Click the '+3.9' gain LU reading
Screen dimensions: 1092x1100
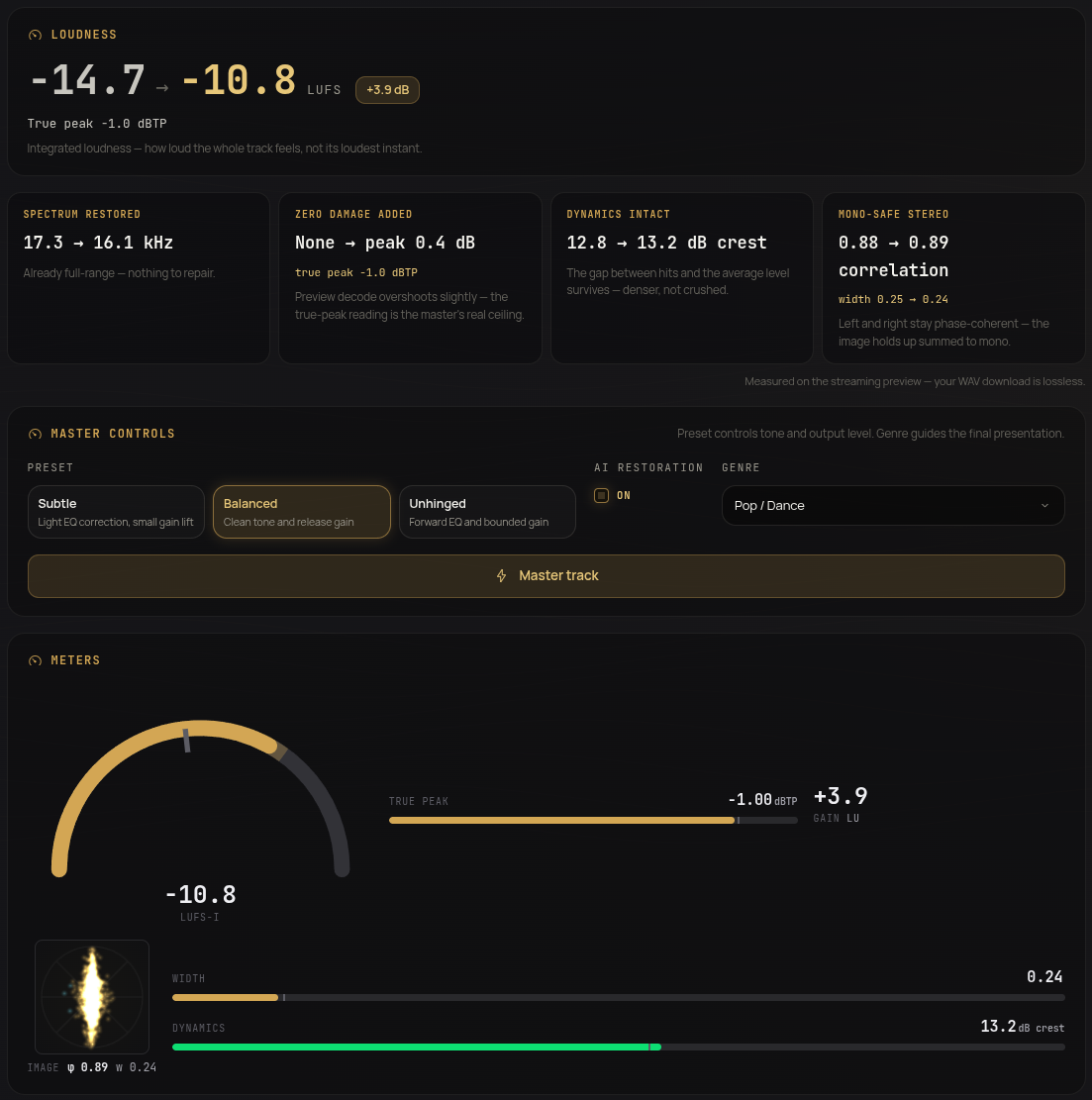pos(841,796)
